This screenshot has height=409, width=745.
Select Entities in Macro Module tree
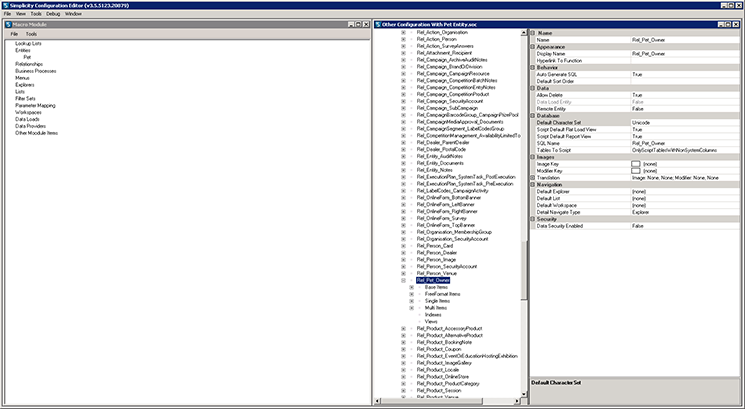[x=23, y=50]
